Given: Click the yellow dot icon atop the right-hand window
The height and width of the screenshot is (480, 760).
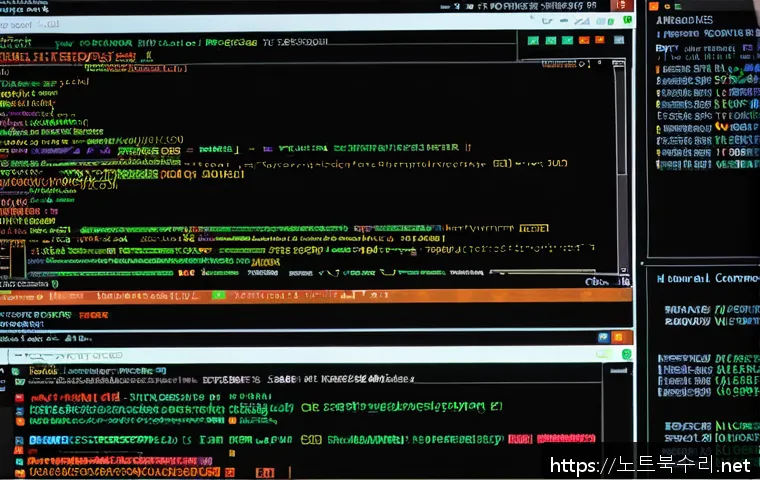Looking at the screenshot, I should 667,6.
